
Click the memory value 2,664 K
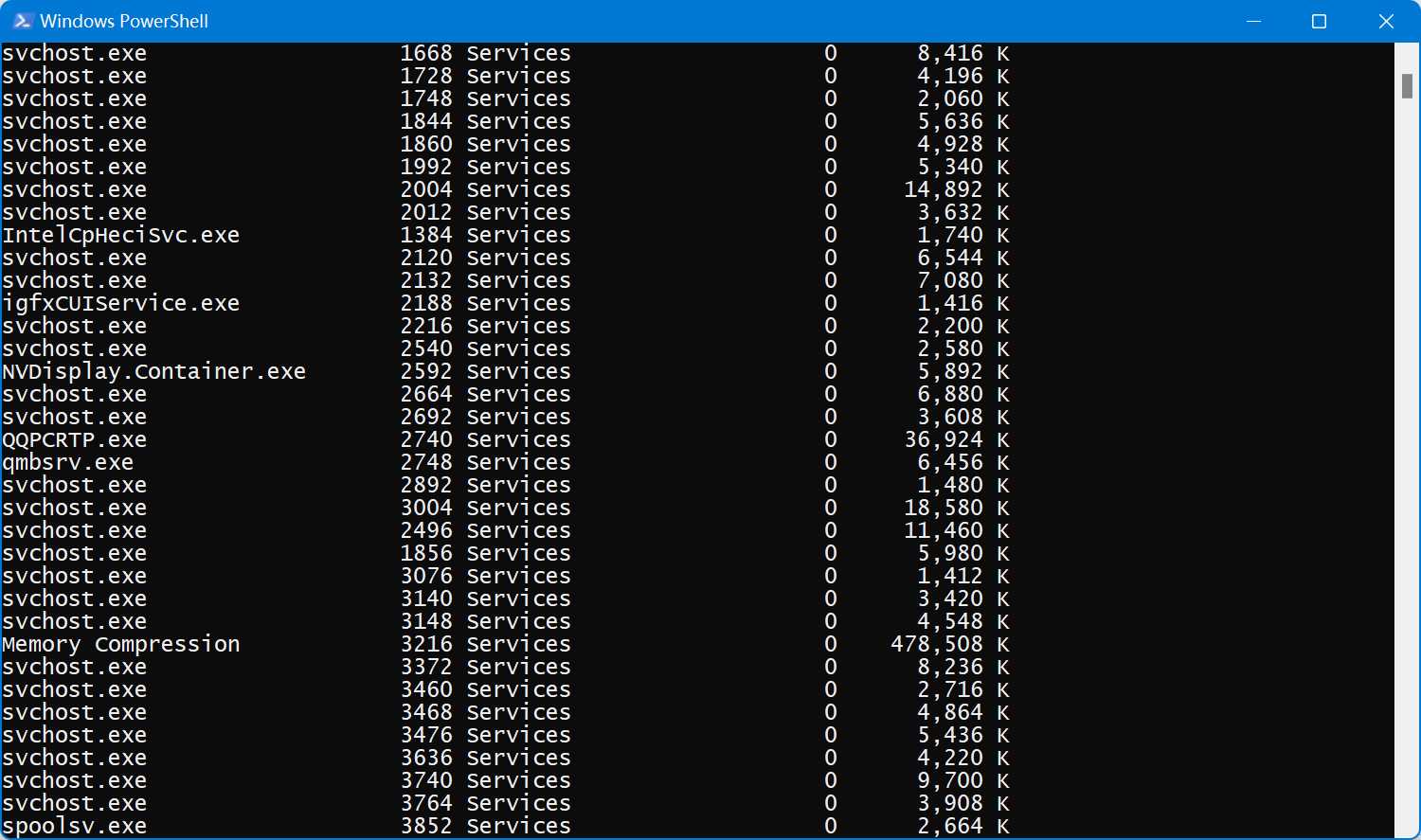tap(963, 826)
